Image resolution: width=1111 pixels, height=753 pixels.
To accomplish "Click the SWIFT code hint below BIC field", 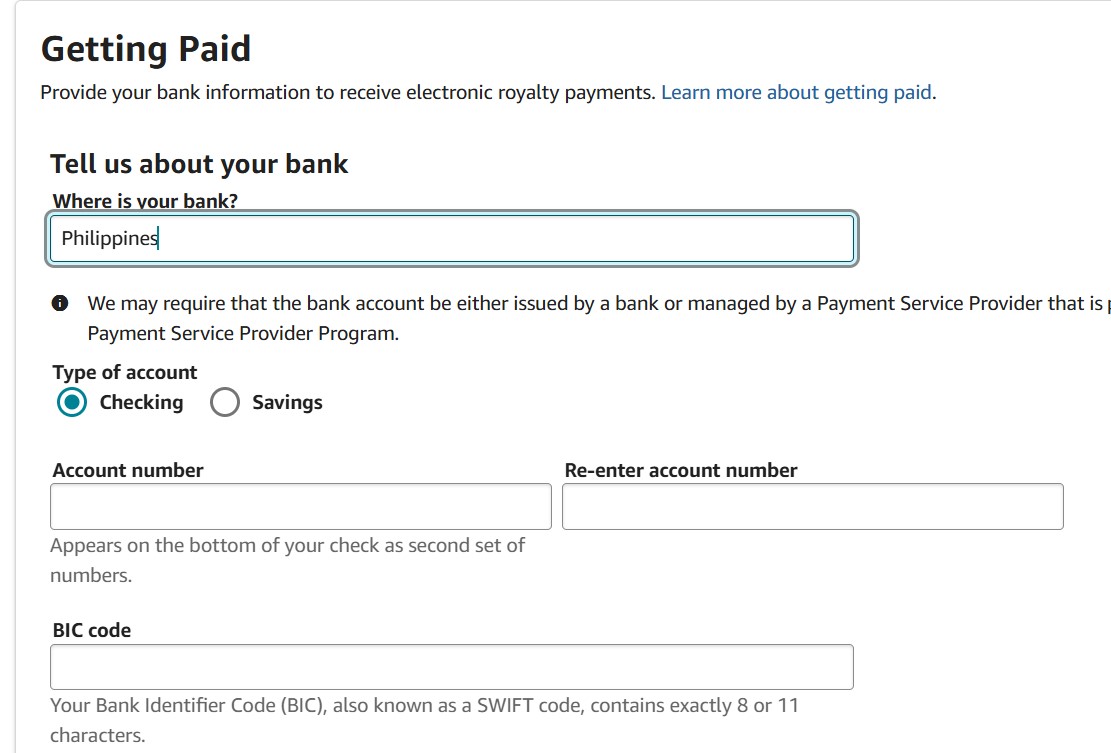I will click(x=424, y=719).
